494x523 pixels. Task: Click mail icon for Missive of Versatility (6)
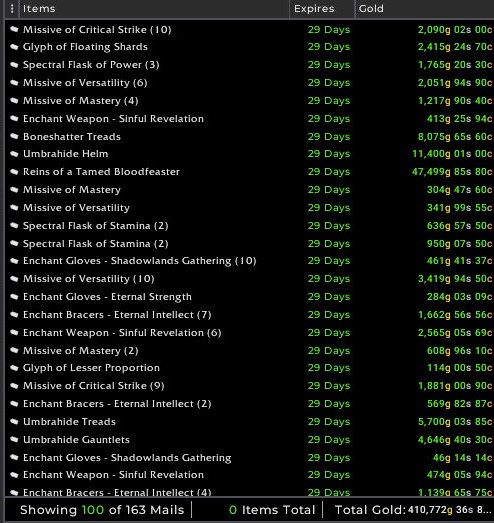[14, 83]
